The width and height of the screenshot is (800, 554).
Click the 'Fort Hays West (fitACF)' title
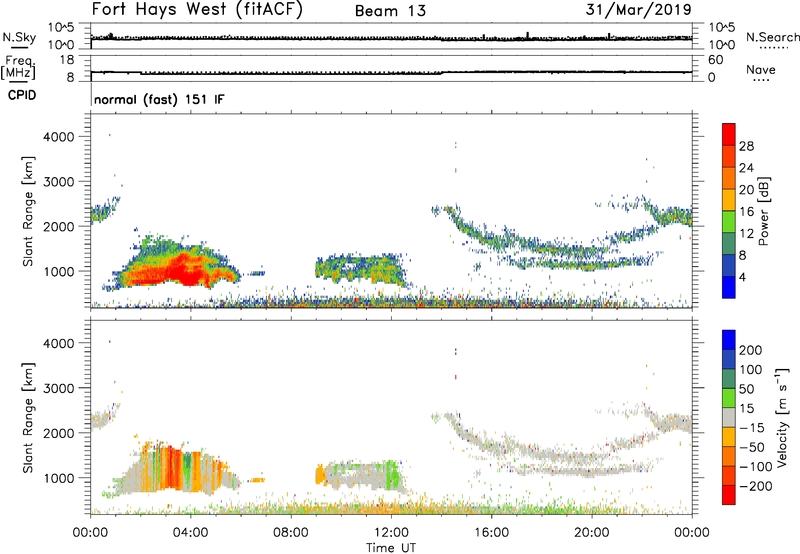(197, 10)
